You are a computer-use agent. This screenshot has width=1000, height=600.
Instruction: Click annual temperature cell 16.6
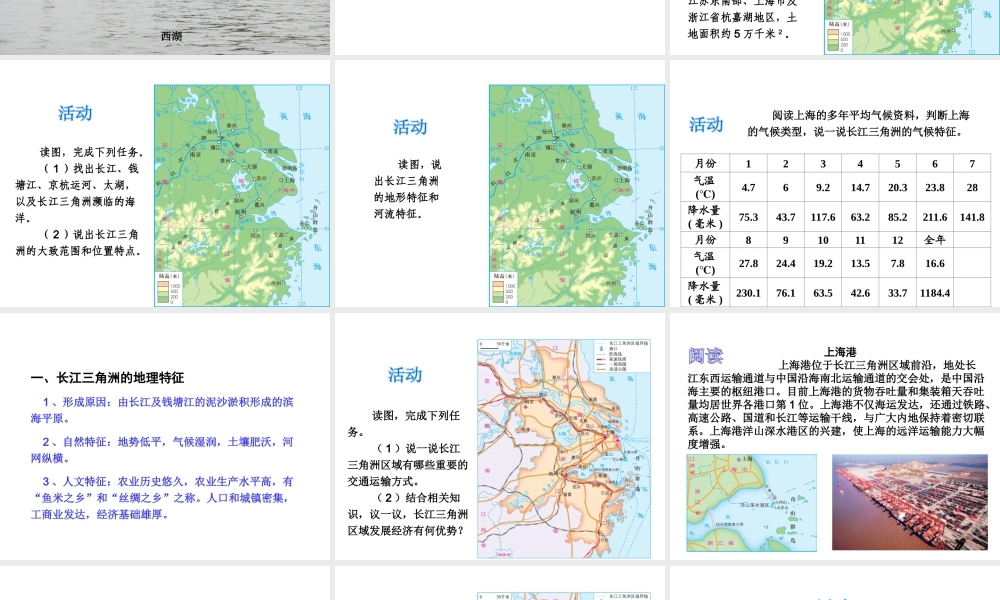pyautogui.click(x=935, y=263)
